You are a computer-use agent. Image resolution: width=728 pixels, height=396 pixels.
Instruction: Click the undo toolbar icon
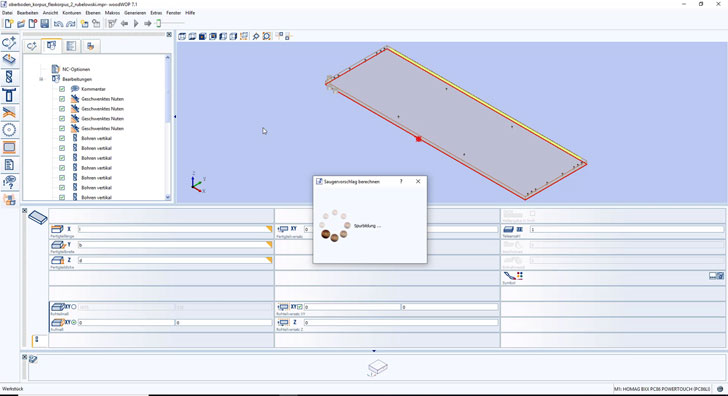58,23
